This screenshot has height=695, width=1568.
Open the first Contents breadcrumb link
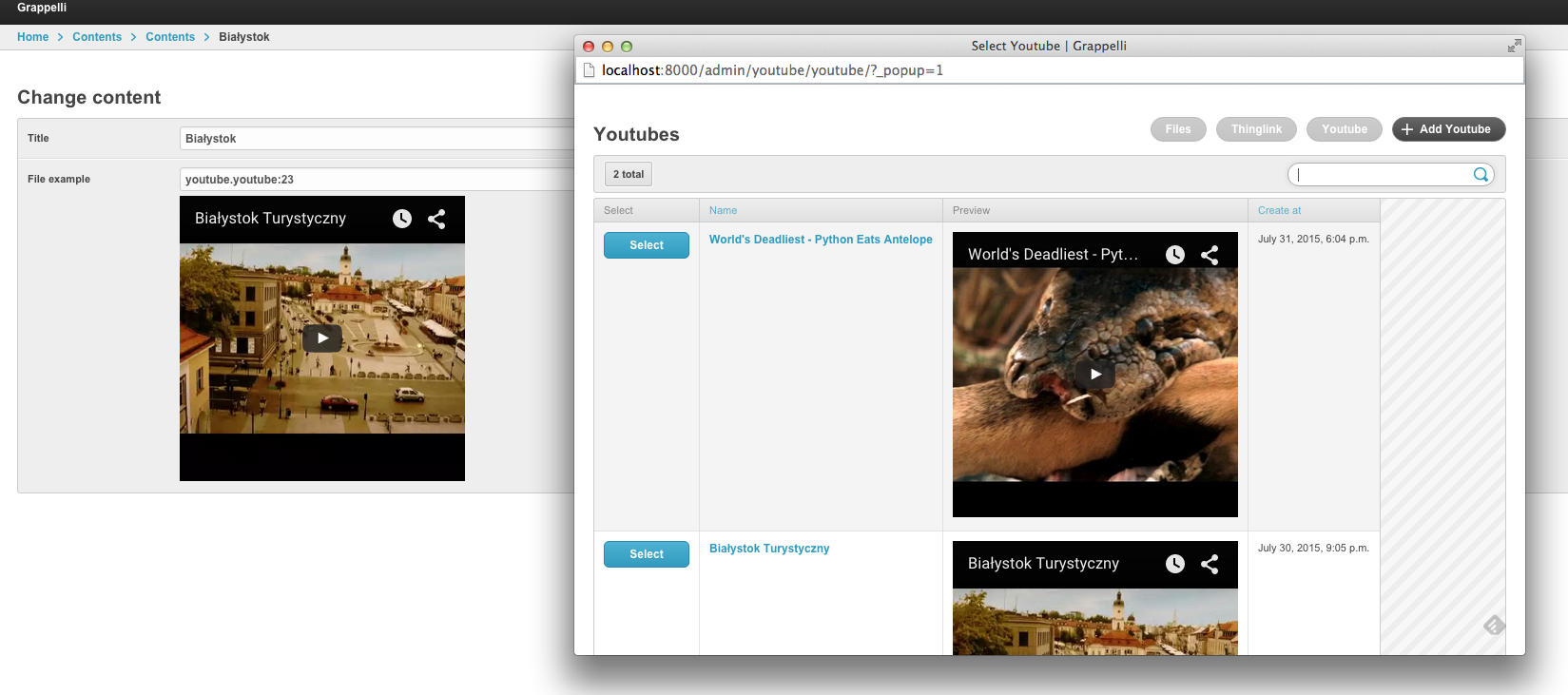coord(97,37)
